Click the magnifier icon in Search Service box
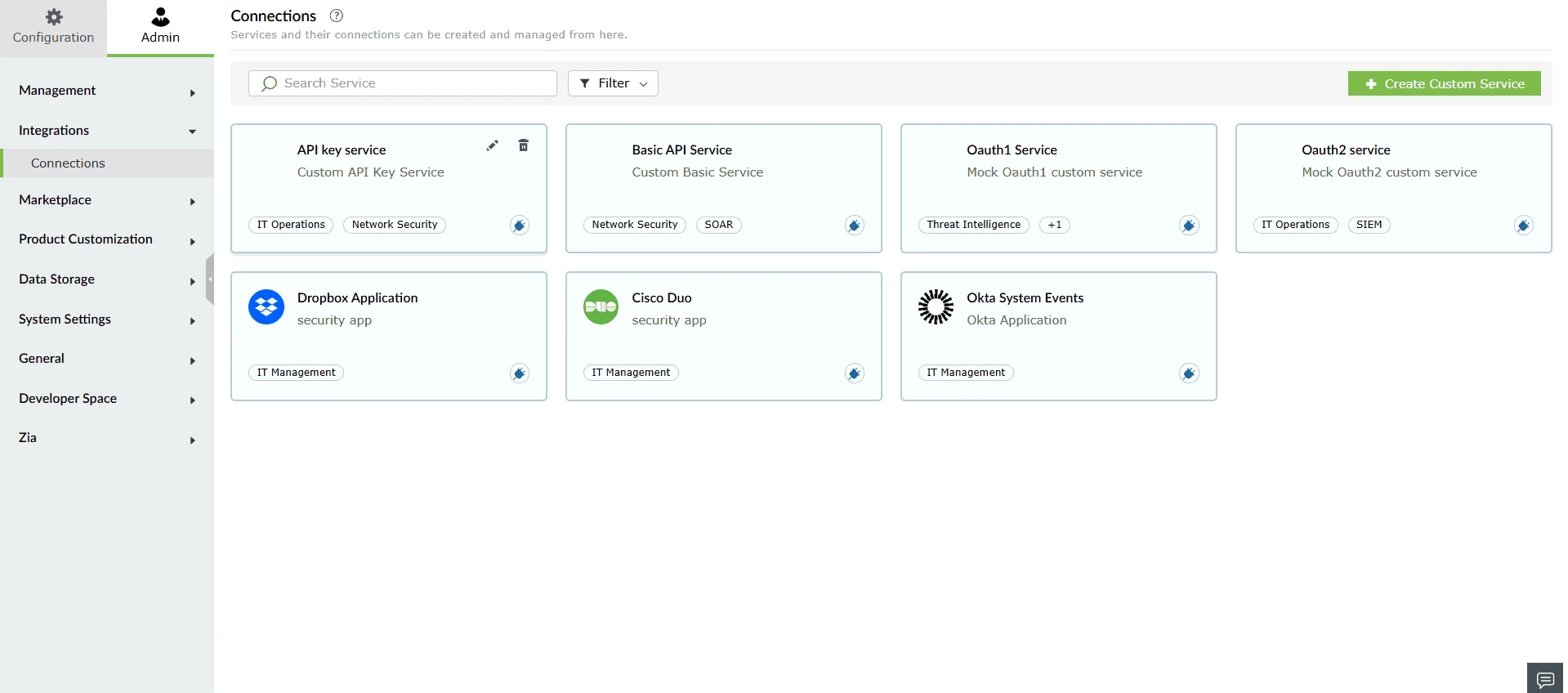Screen dimensions: 1568x693 (270, 83)
